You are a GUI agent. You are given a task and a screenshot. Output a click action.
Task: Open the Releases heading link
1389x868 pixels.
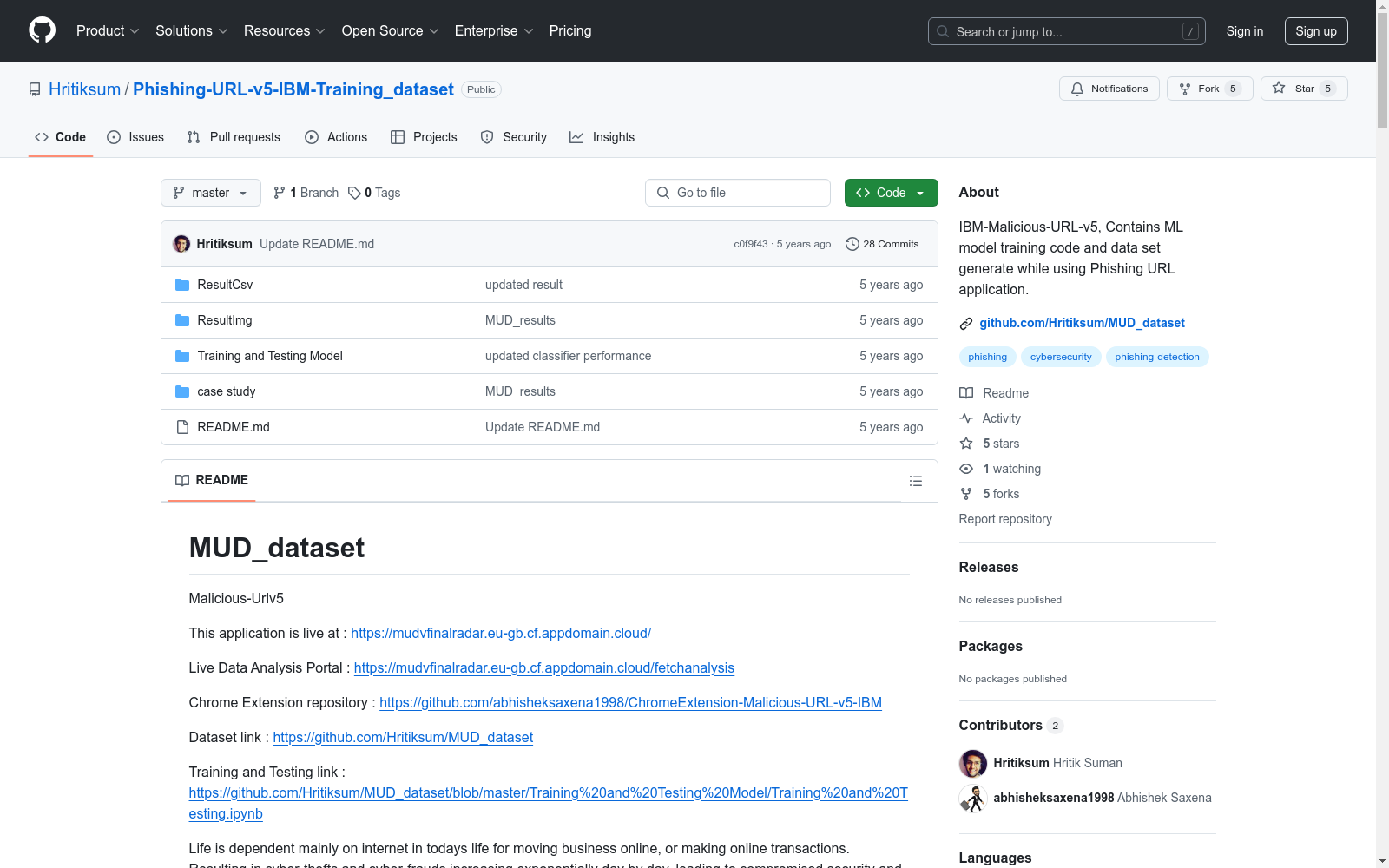[989, 567]
